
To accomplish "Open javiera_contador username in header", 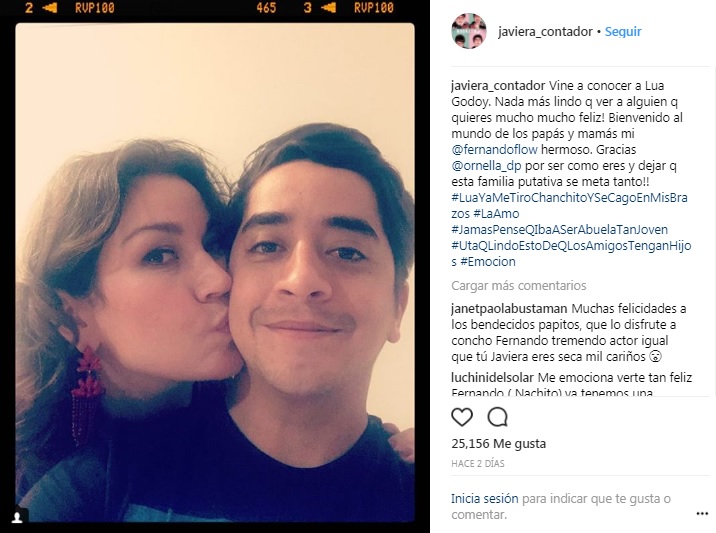I will 545,32.
